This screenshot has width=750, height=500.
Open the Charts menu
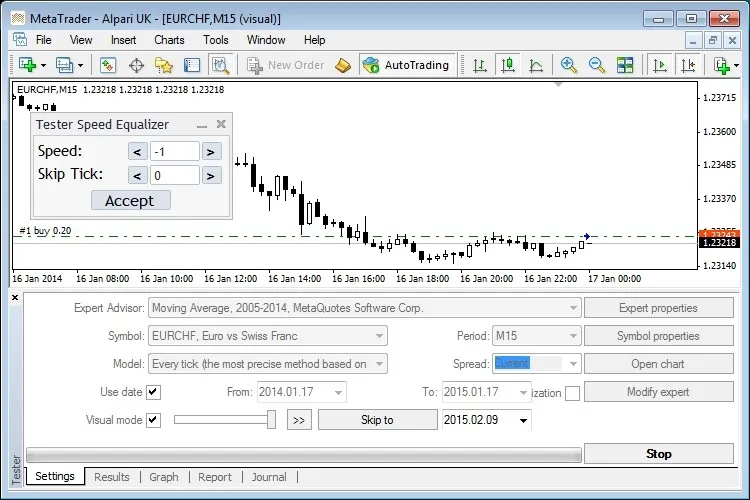pyautogui.click(x=169, y=40)
